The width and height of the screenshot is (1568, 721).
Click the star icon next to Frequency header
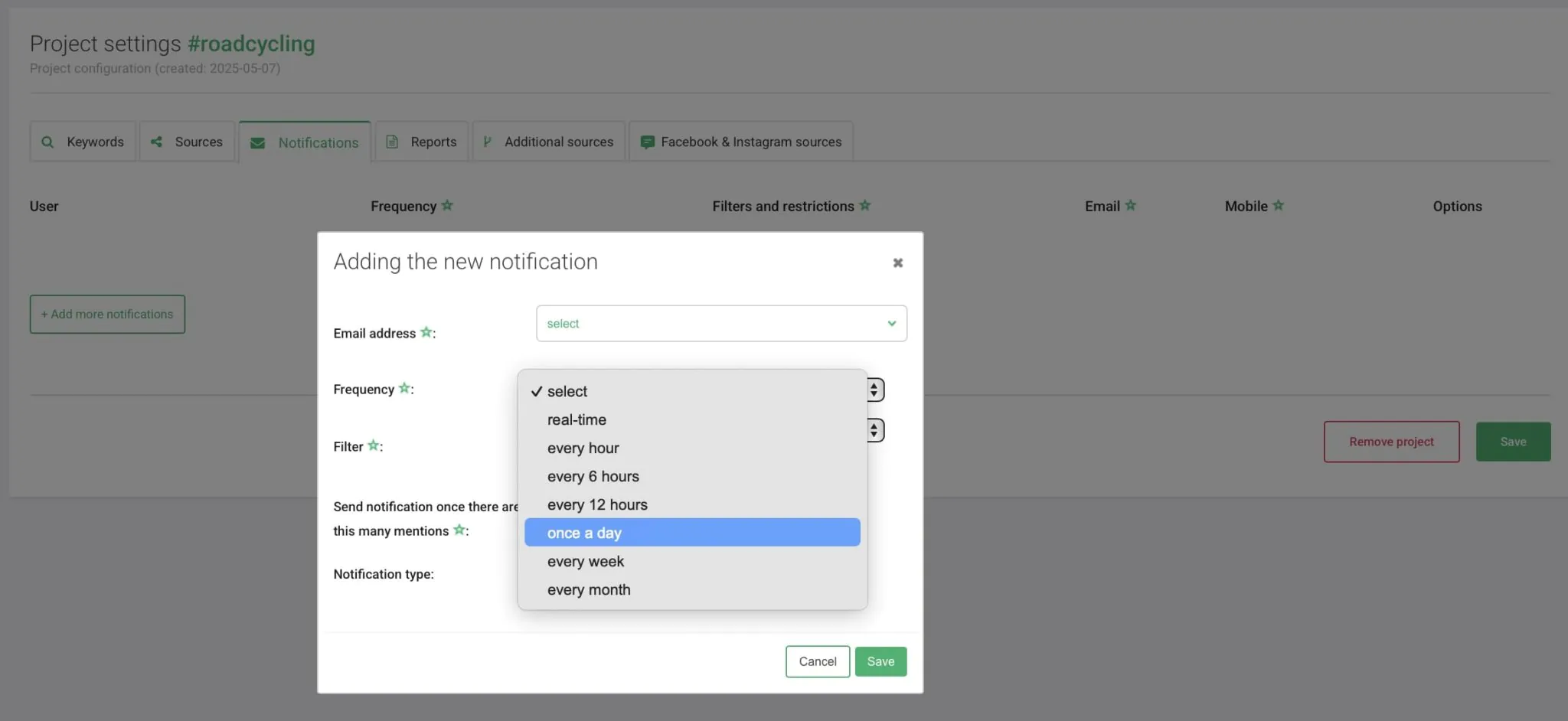click(x=447, y=206)
